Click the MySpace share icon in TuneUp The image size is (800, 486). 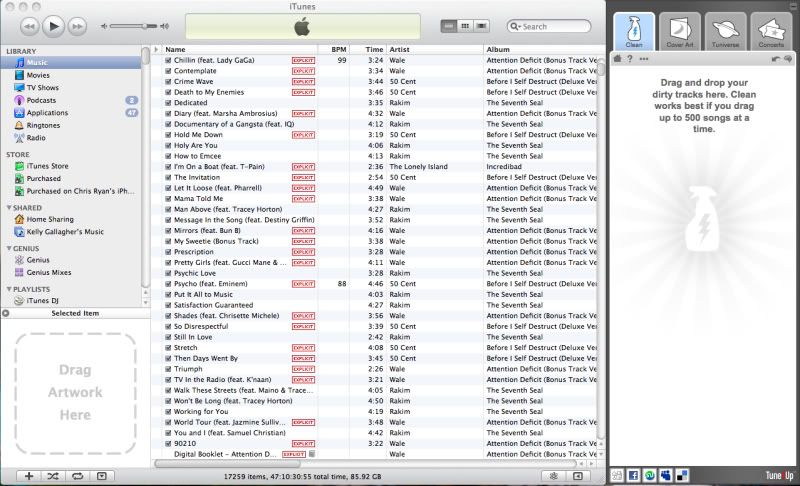(666, 476)
